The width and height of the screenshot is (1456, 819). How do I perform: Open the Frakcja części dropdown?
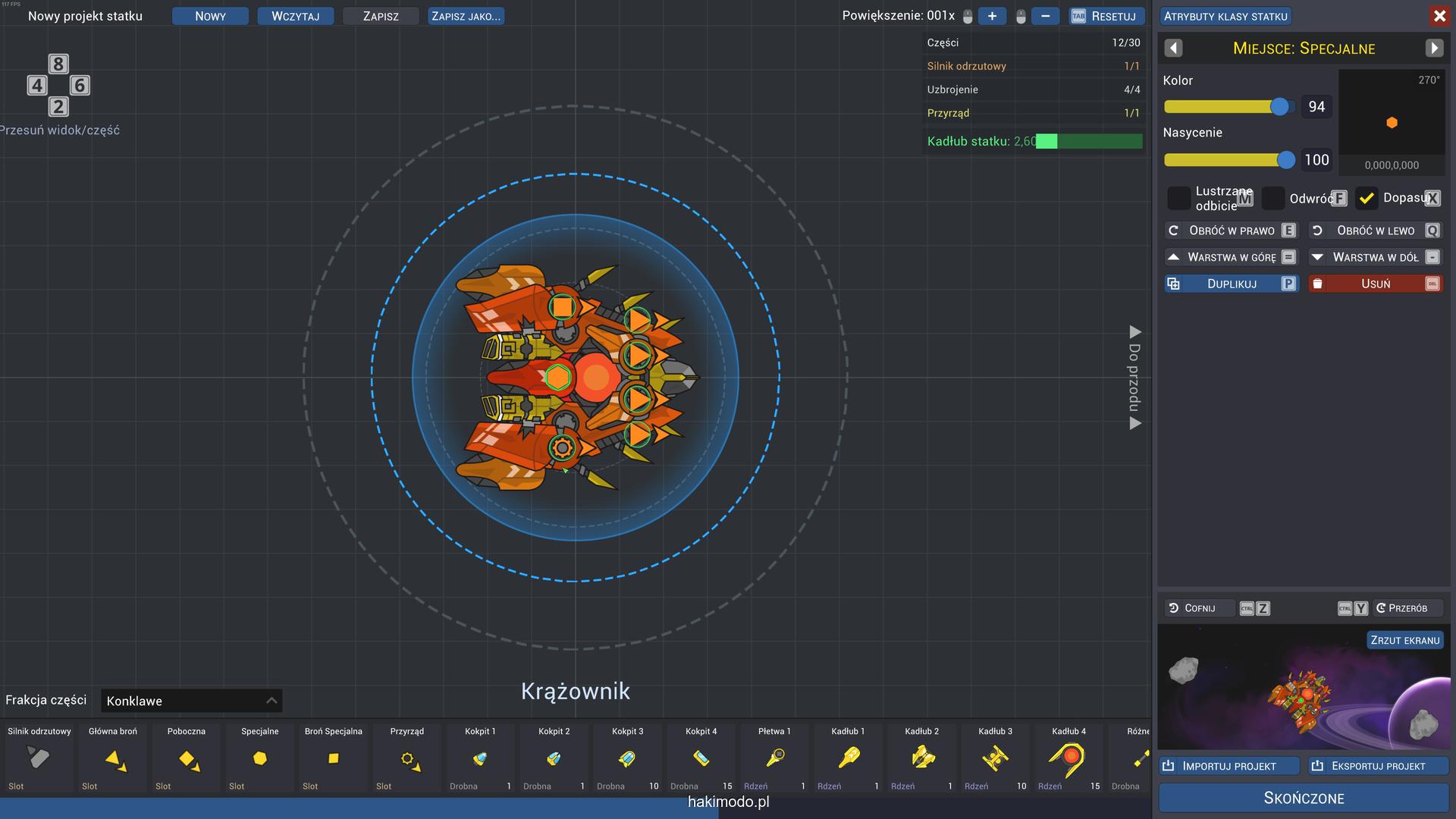pyautogui.click(x=191, y=701)
